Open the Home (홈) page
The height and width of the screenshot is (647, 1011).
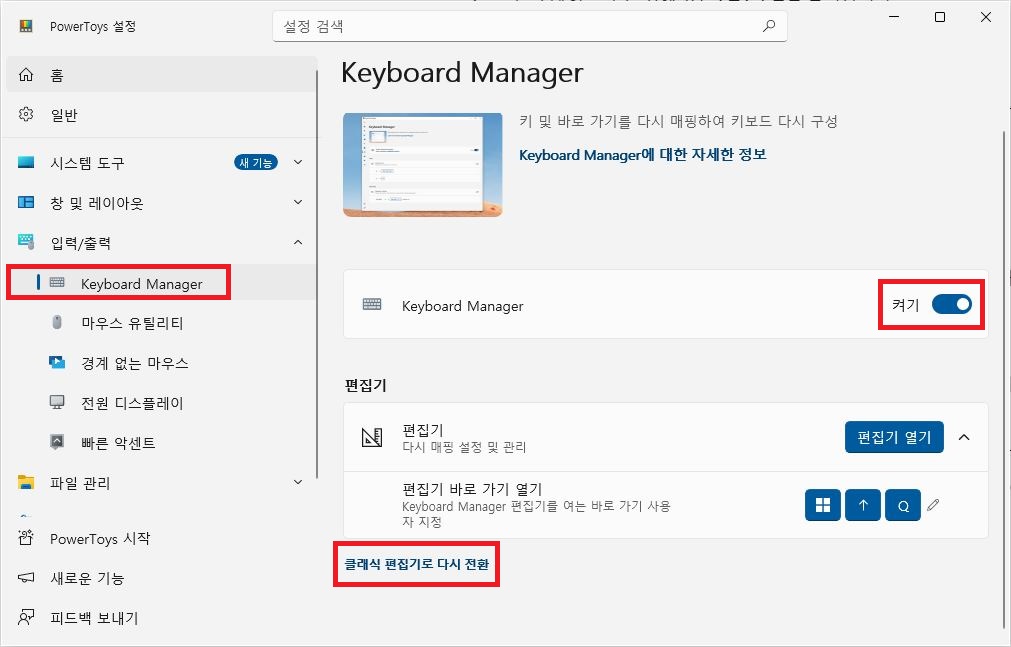click(161, 75)
